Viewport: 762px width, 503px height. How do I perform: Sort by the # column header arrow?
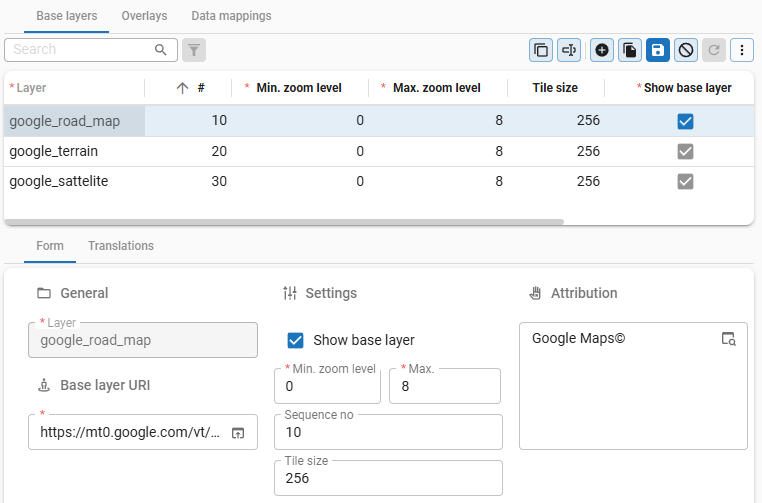tap(182, 88)
